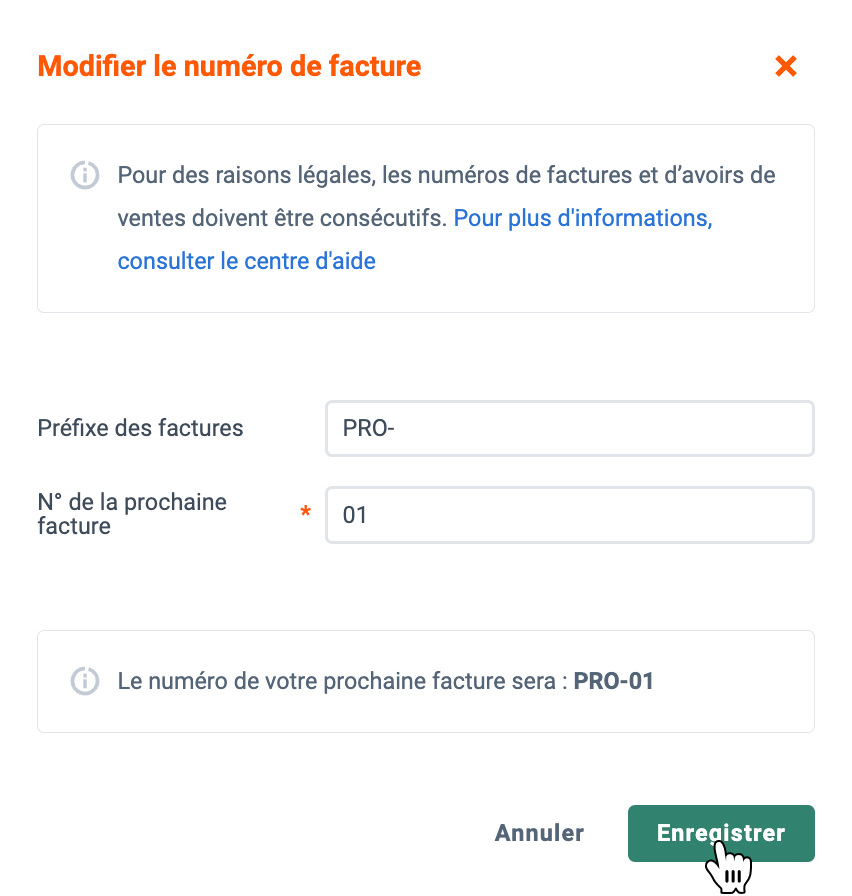The height and width of the screenshot is (896, 852).
Task: Click 'ventes doivent être consécutifs' sentence
Action: (282, 218)
